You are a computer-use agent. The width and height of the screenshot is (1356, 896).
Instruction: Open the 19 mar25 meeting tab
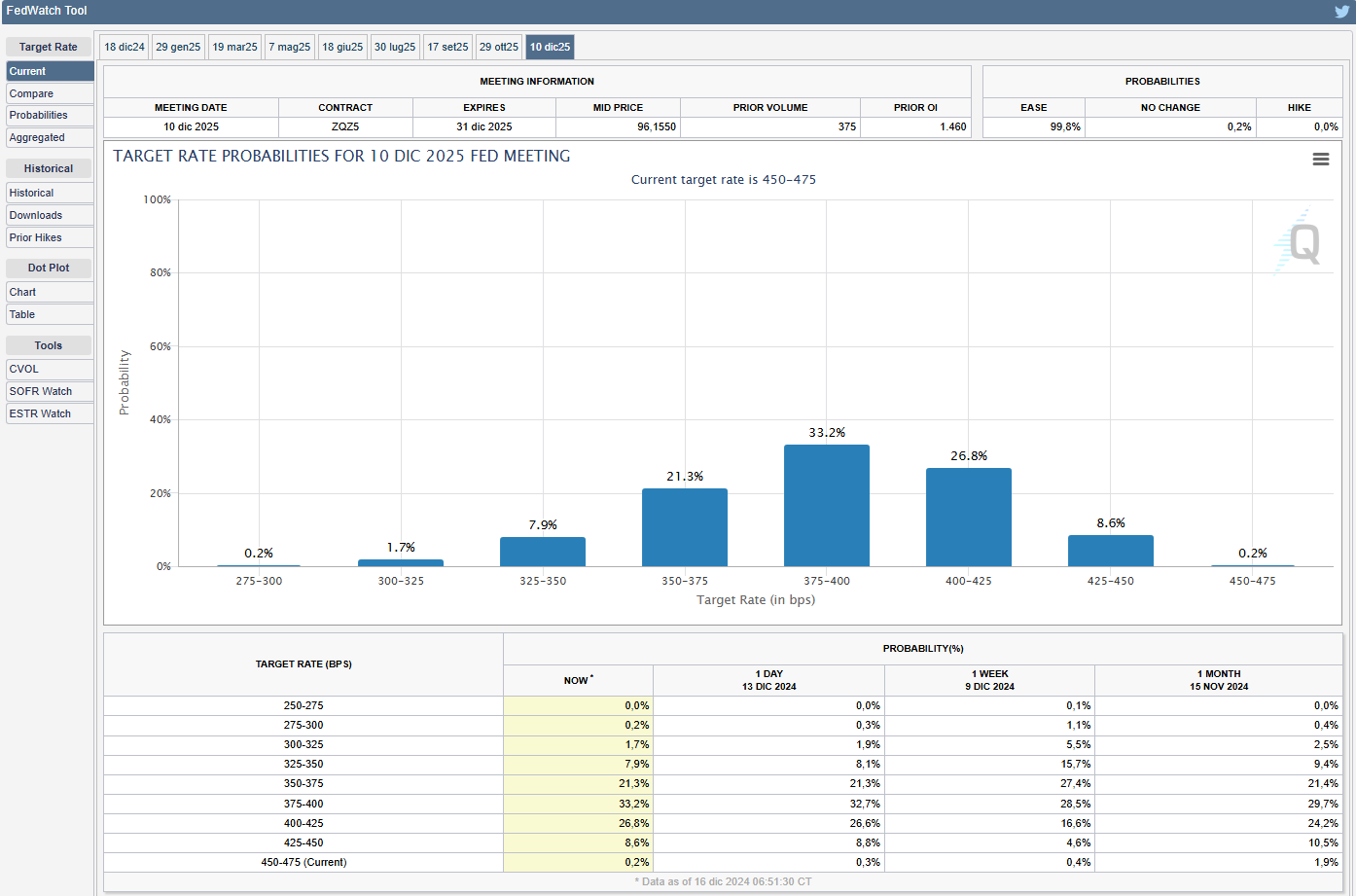(x=234, y=47)
